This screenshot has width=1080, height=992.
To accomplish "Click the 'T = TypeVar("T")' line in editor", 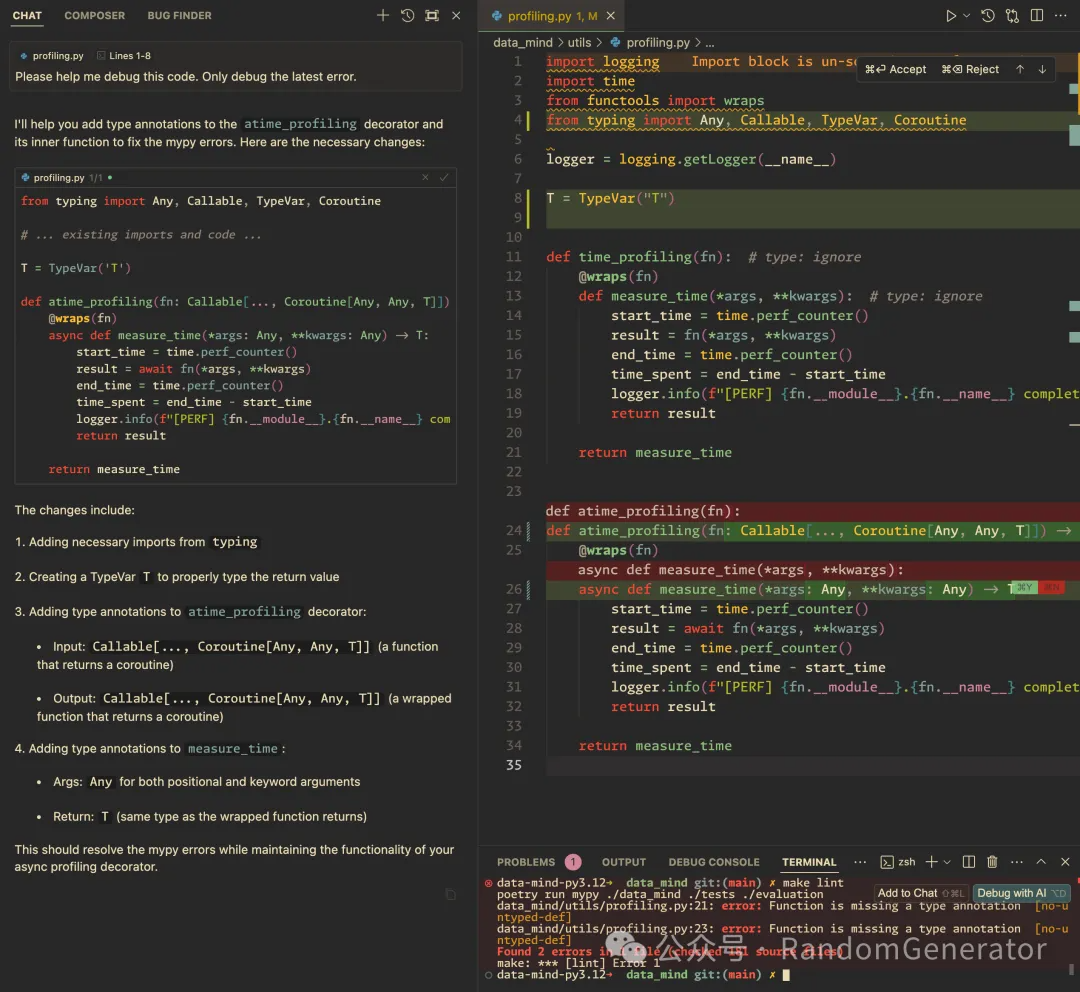I will (610, 198).
